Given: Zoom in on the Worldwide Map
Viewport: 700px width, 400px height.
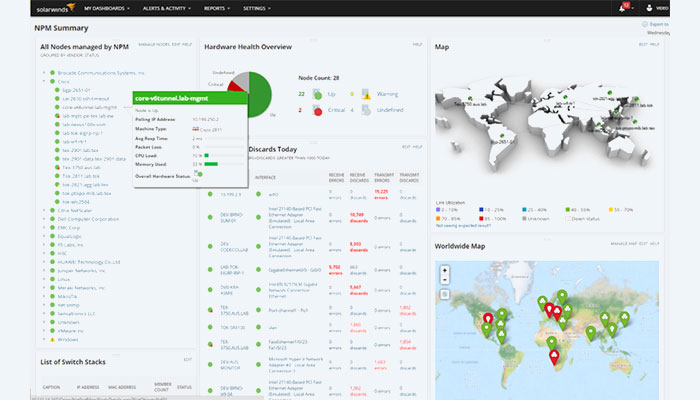Looking at the screenshot, I should [x=445, y=271].
